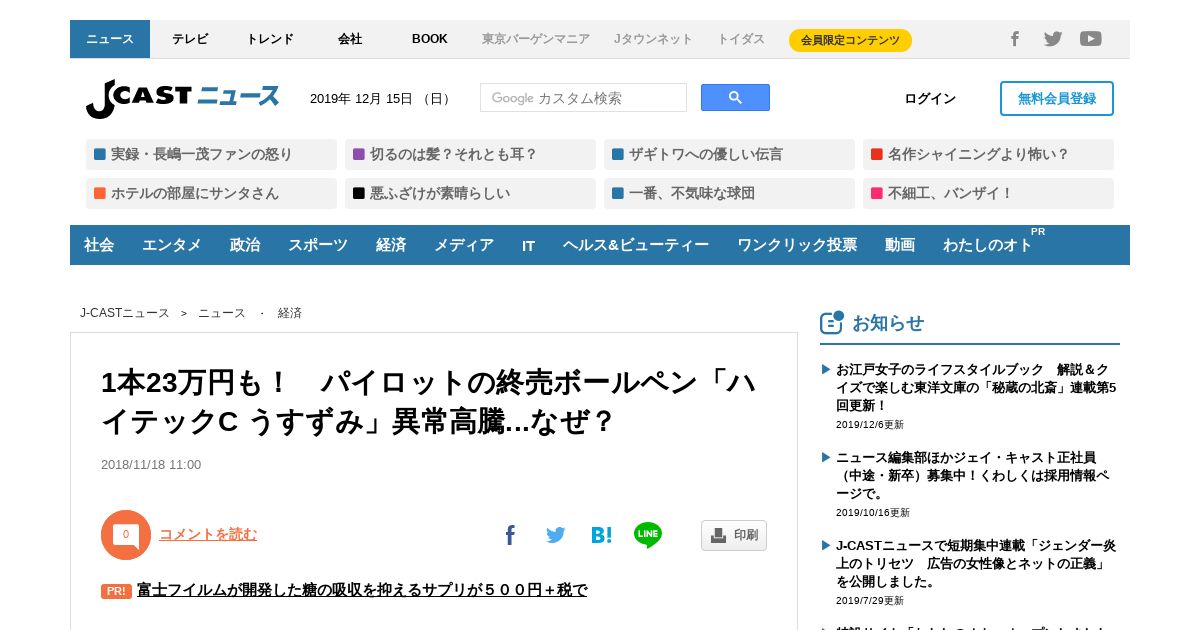Image resolution: width=1200 pixels, height=630 pixels.
Task: Open トイダス link
Action: (741, 39)
